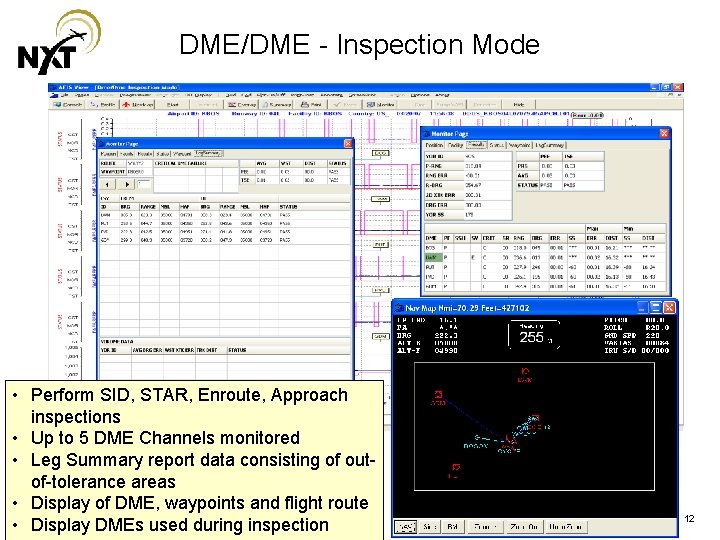Click the Overlap toolbar button

tap(242, 105)
